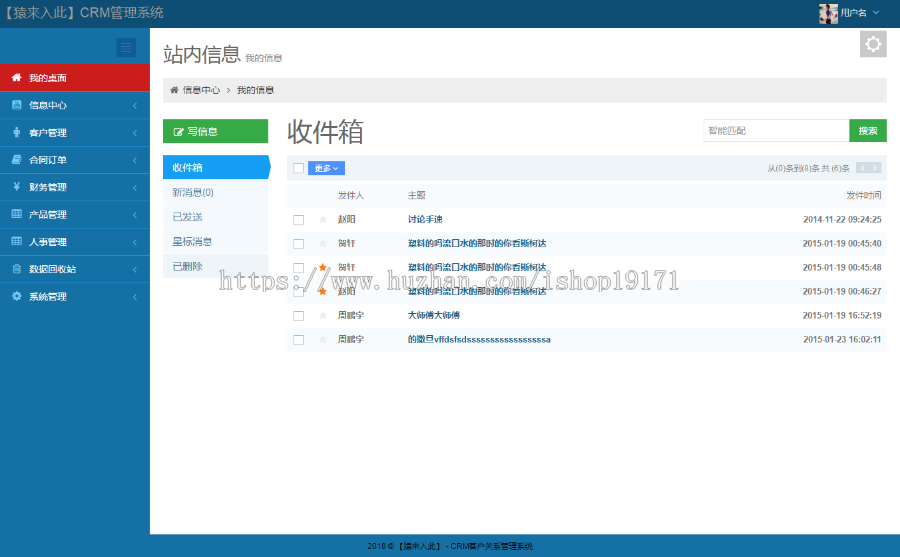This screenshot has width=900, height=557.
Task: Click the 主题 column header
Action: 417,195
